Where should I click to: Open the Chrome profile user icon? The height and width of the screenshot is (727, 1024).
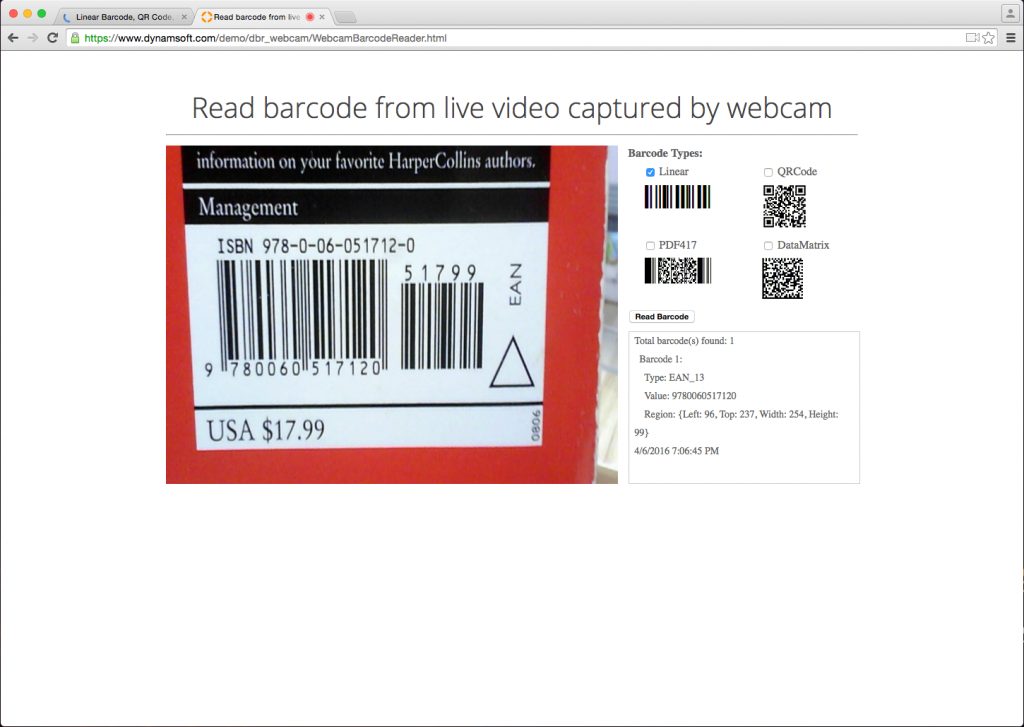tap(1009, 14)
